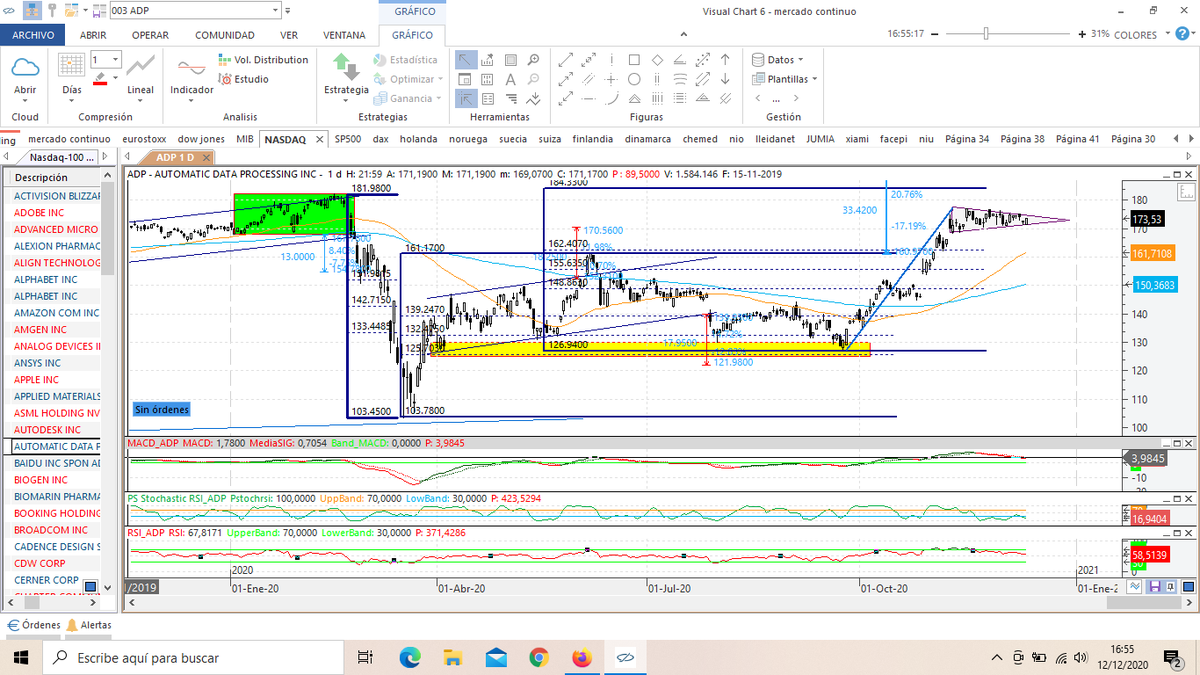
Task: Open Task View on the taskbar
Action: point(366,657)
